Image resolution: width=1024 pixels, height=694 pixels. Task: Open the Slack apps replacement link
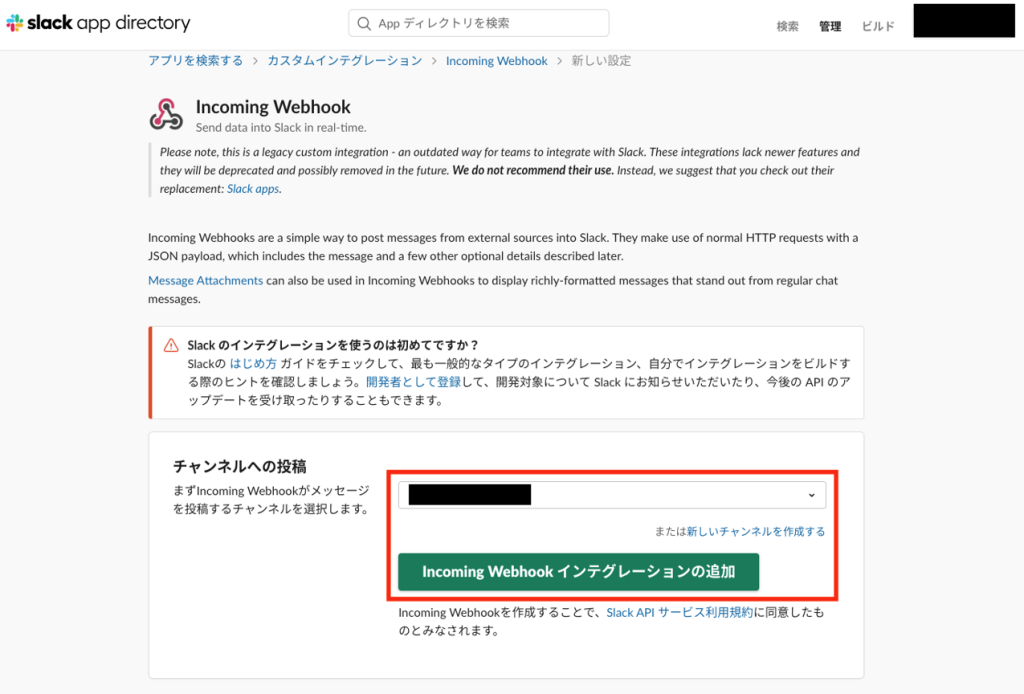(253, 189)
